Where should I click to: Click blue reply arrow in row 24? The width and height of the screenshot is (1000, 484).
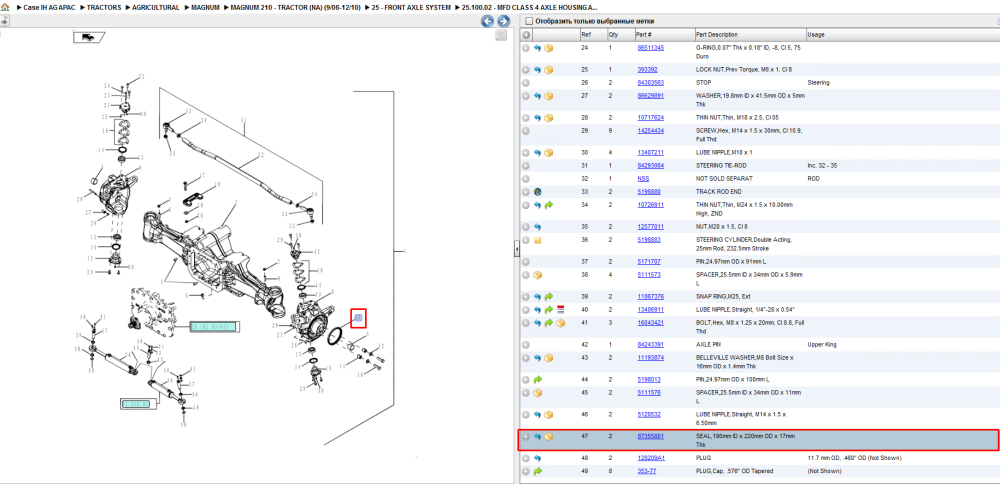tap(538, 48)
